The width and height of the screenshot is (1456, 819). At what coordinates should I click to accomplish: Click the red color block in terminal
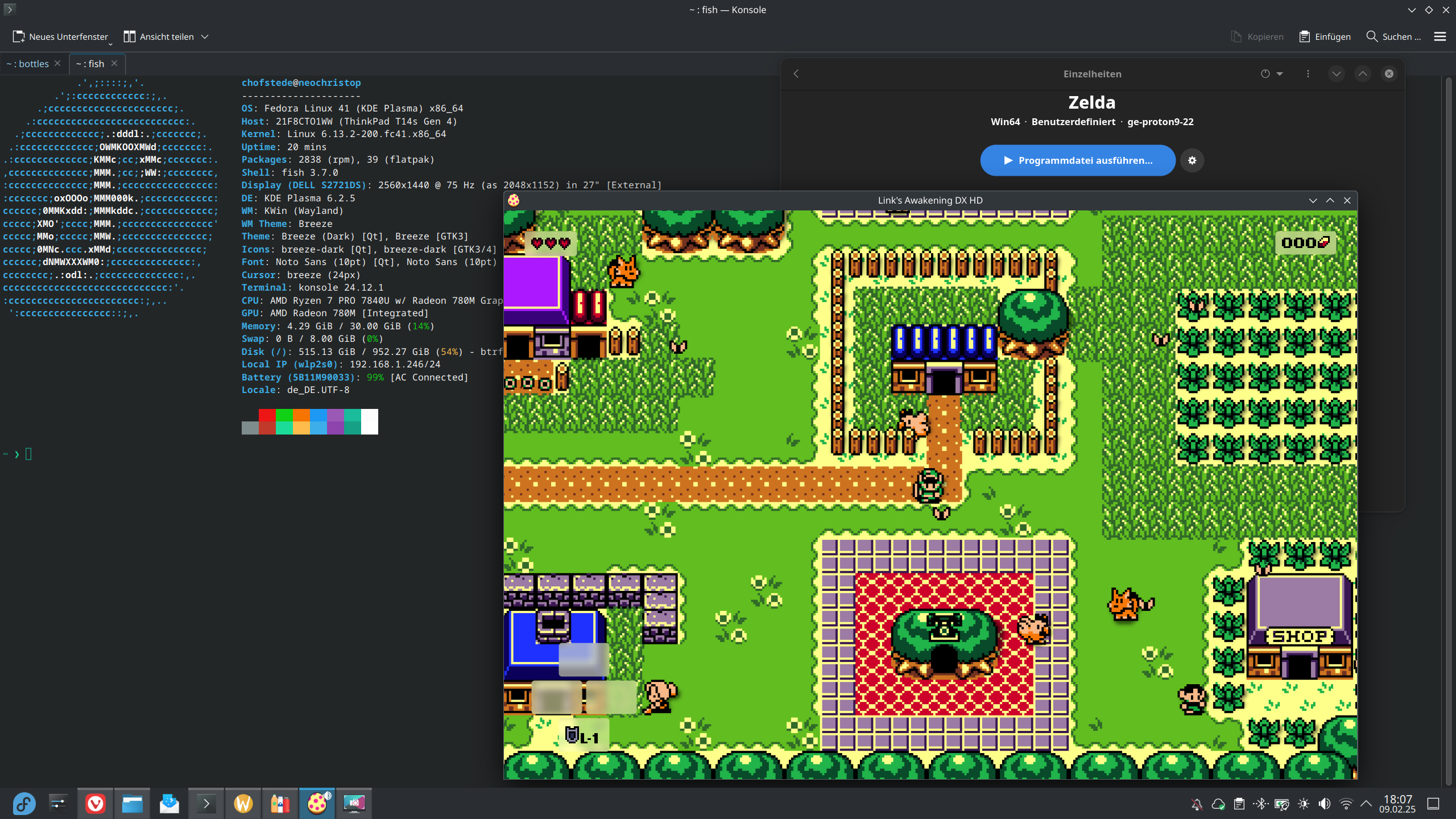267,415
